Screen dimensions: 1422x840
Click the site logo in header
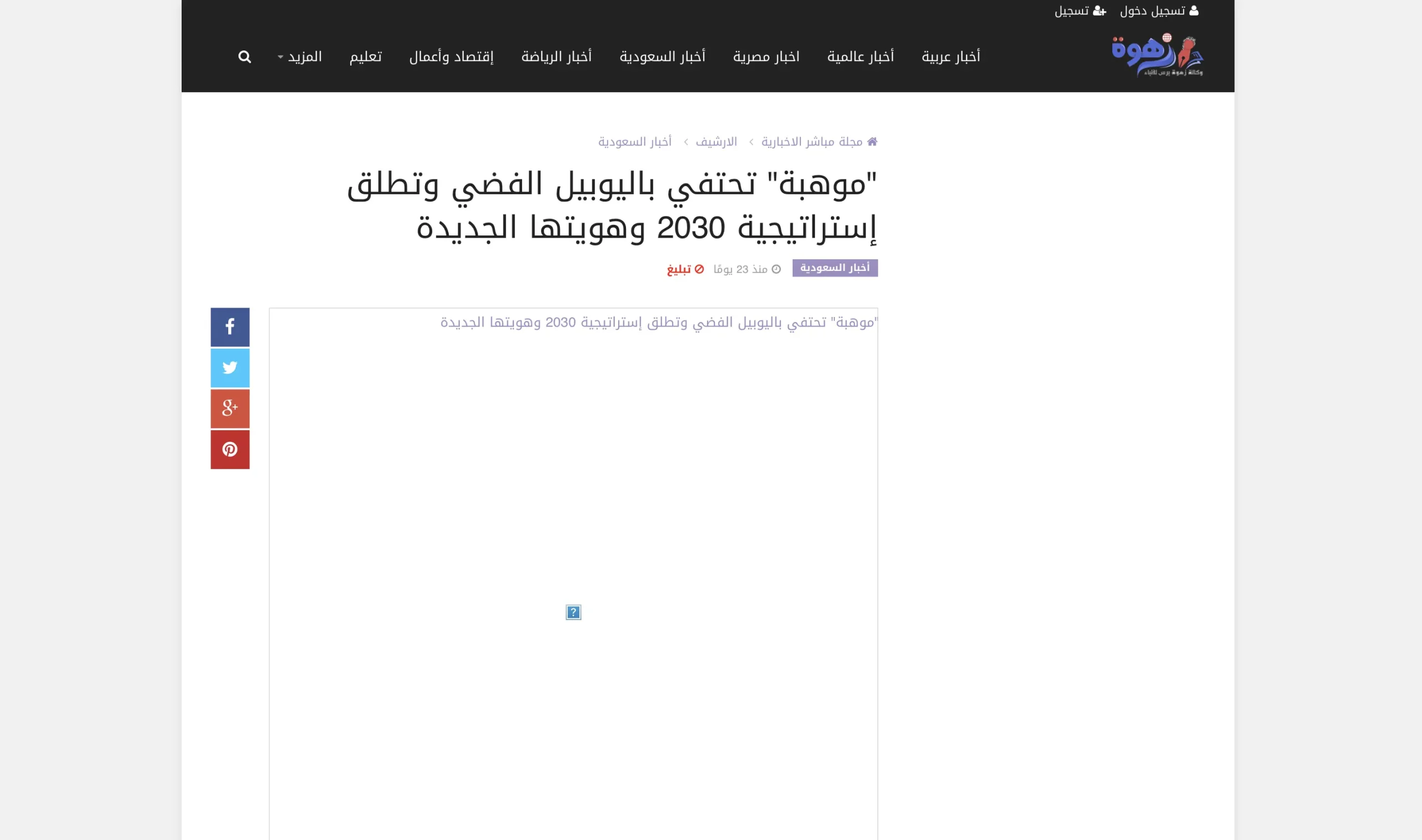(1157, 55)
